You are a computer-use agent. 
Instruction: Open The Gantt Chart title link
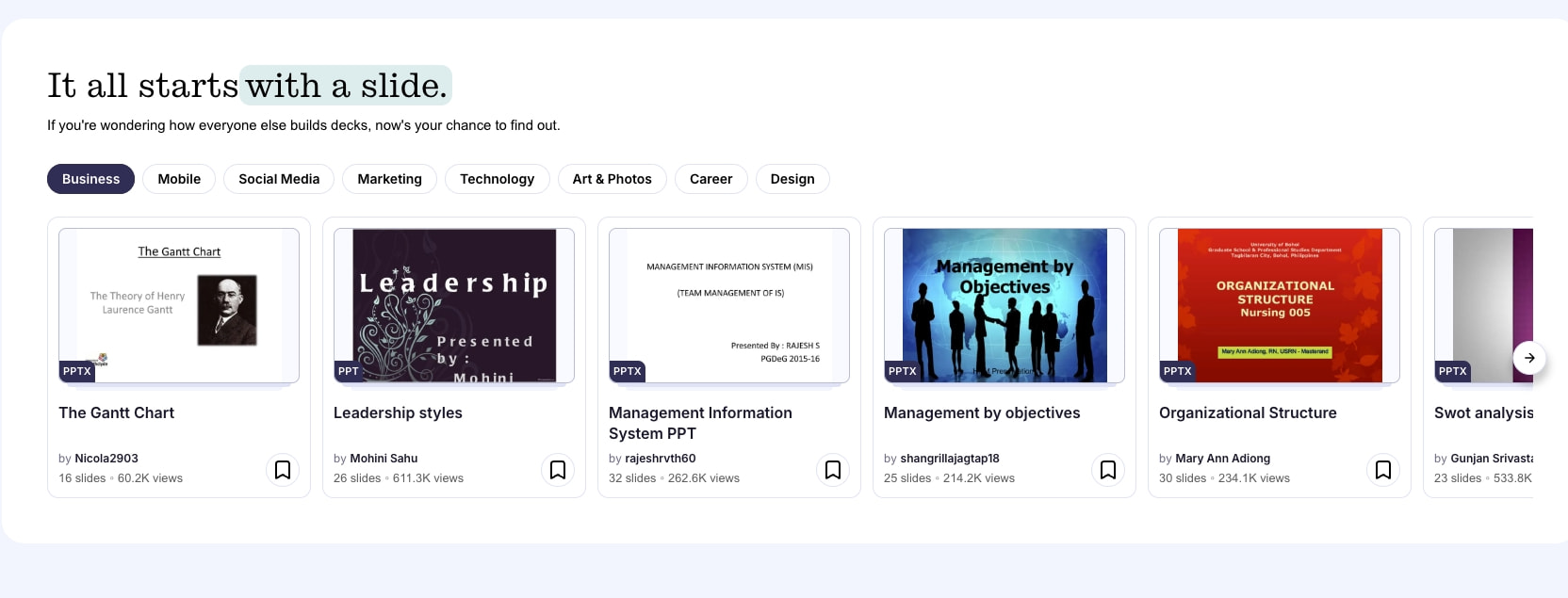pyautogui.click(x=116, y=412)
